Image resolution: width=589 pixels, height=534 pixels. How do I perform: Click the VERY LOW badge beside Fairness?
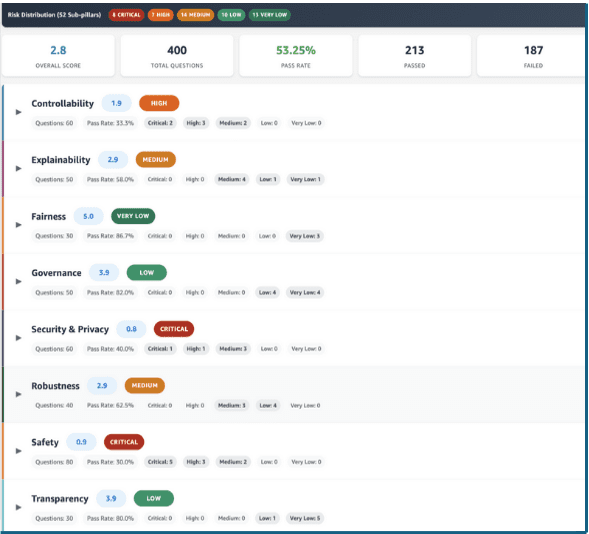click(133, 216)
